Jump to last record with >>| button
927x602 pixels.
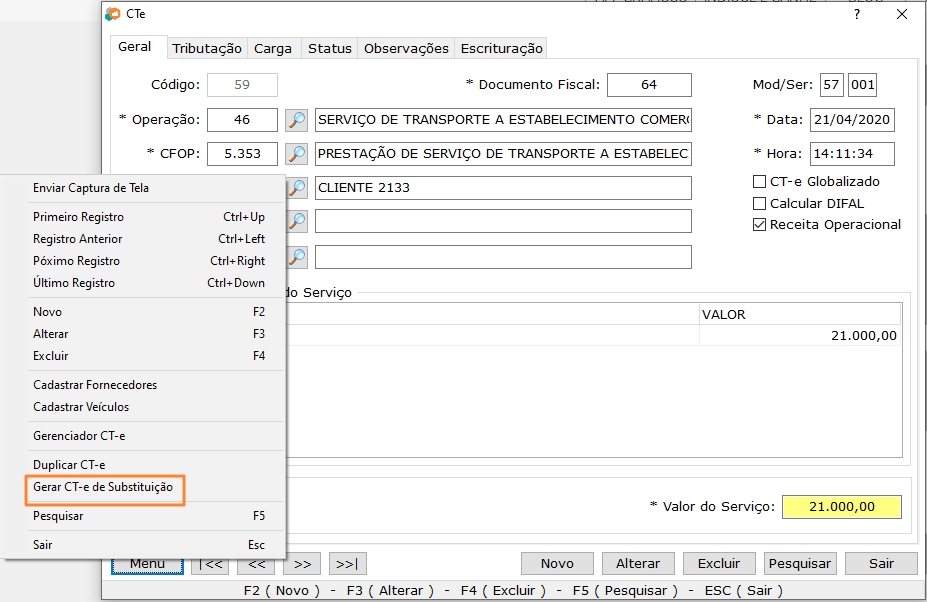[x=347, y=563]
